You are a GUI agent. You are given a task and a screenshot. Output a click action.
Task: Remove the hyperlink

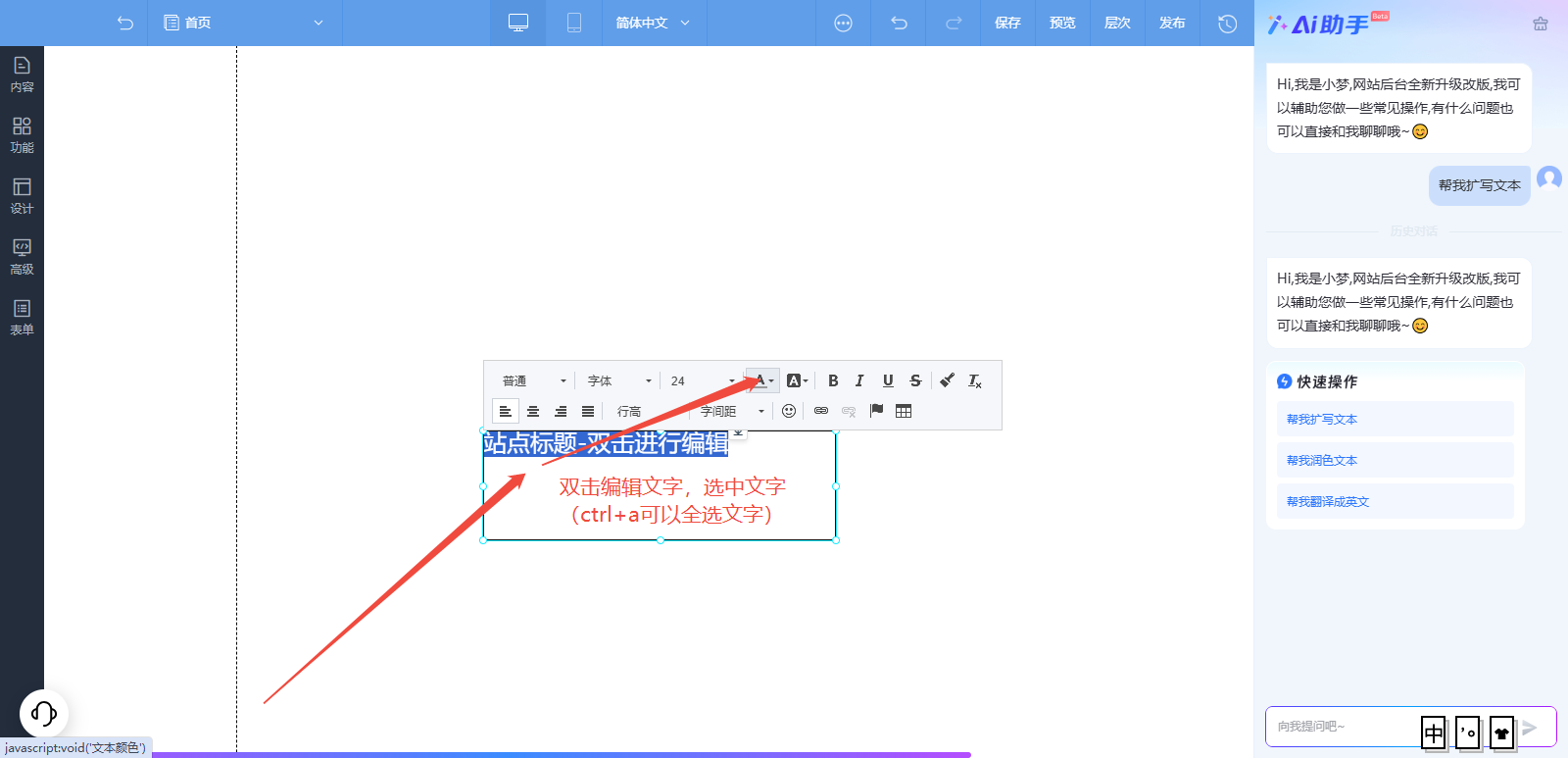(849, 411)
